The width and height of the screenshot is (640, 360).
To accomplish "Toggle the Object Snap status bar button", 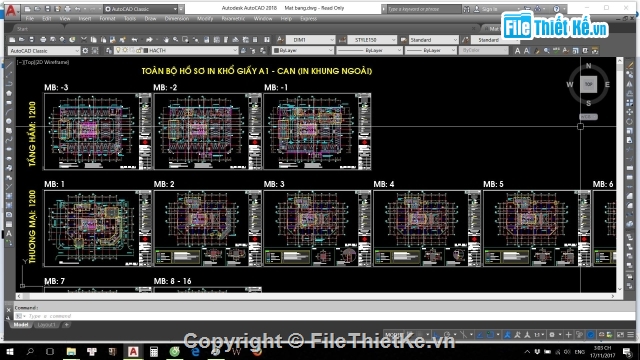I will tap(490, 335).
